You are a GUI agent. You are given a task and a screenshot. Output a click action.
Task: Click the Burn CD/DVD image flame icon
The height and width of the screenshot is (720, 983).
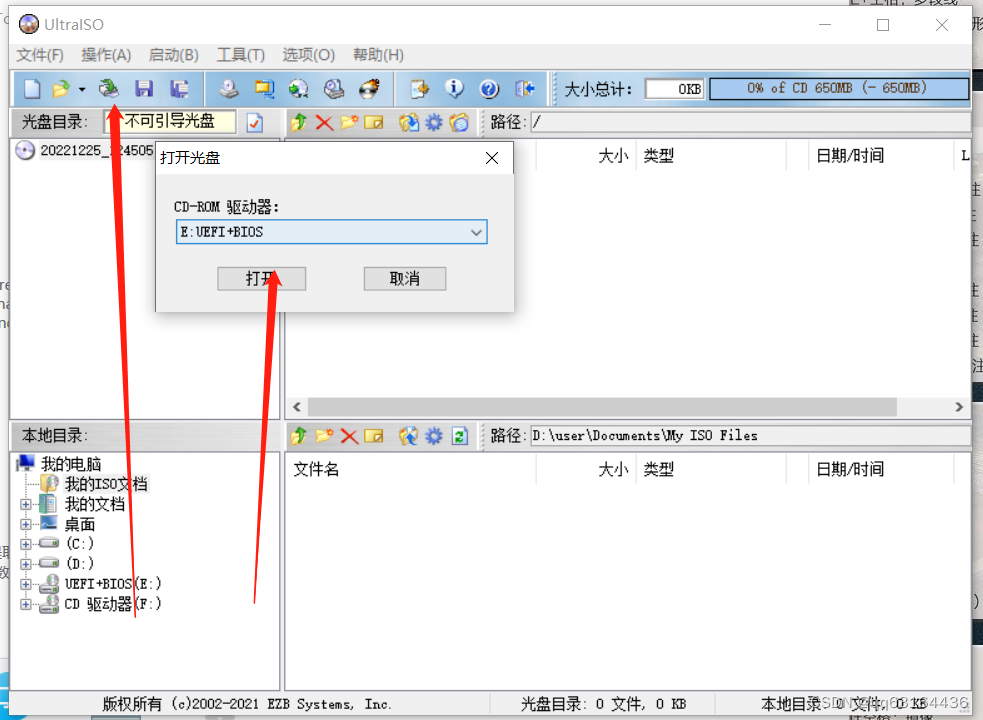pos(369,88)
